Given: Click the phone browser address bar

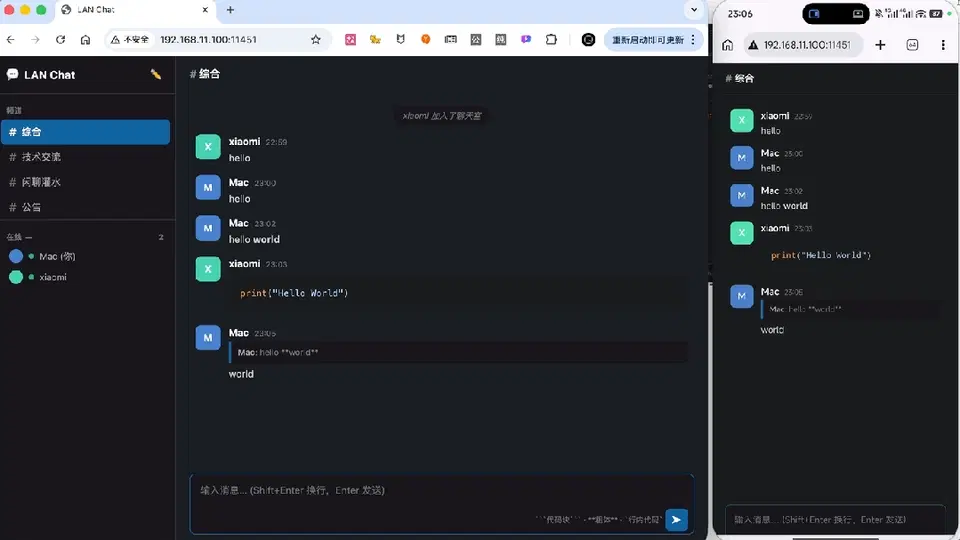Looking at the screenshot, I should (x=802, y=45).
